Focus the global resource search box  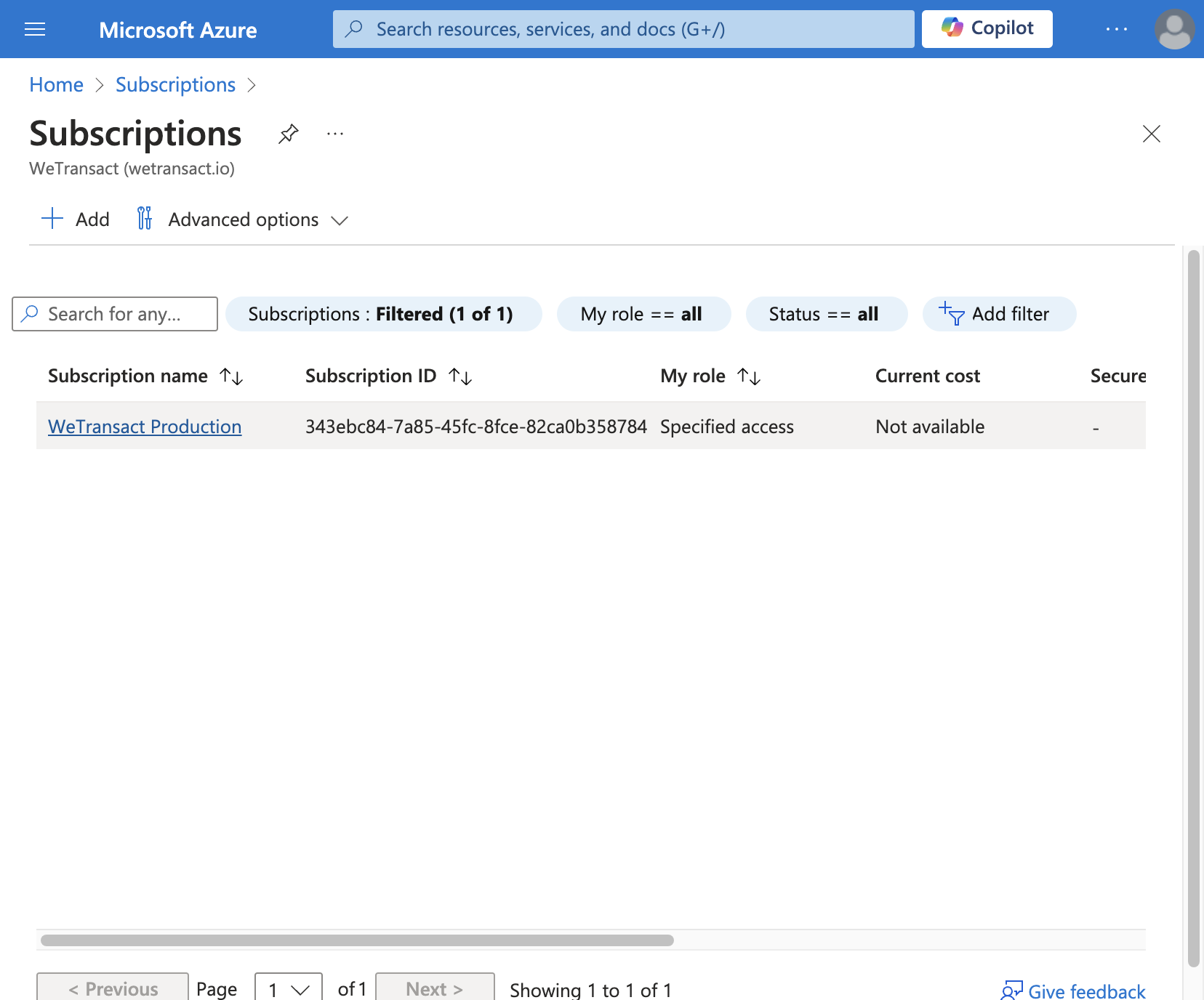tap(623, 29)
